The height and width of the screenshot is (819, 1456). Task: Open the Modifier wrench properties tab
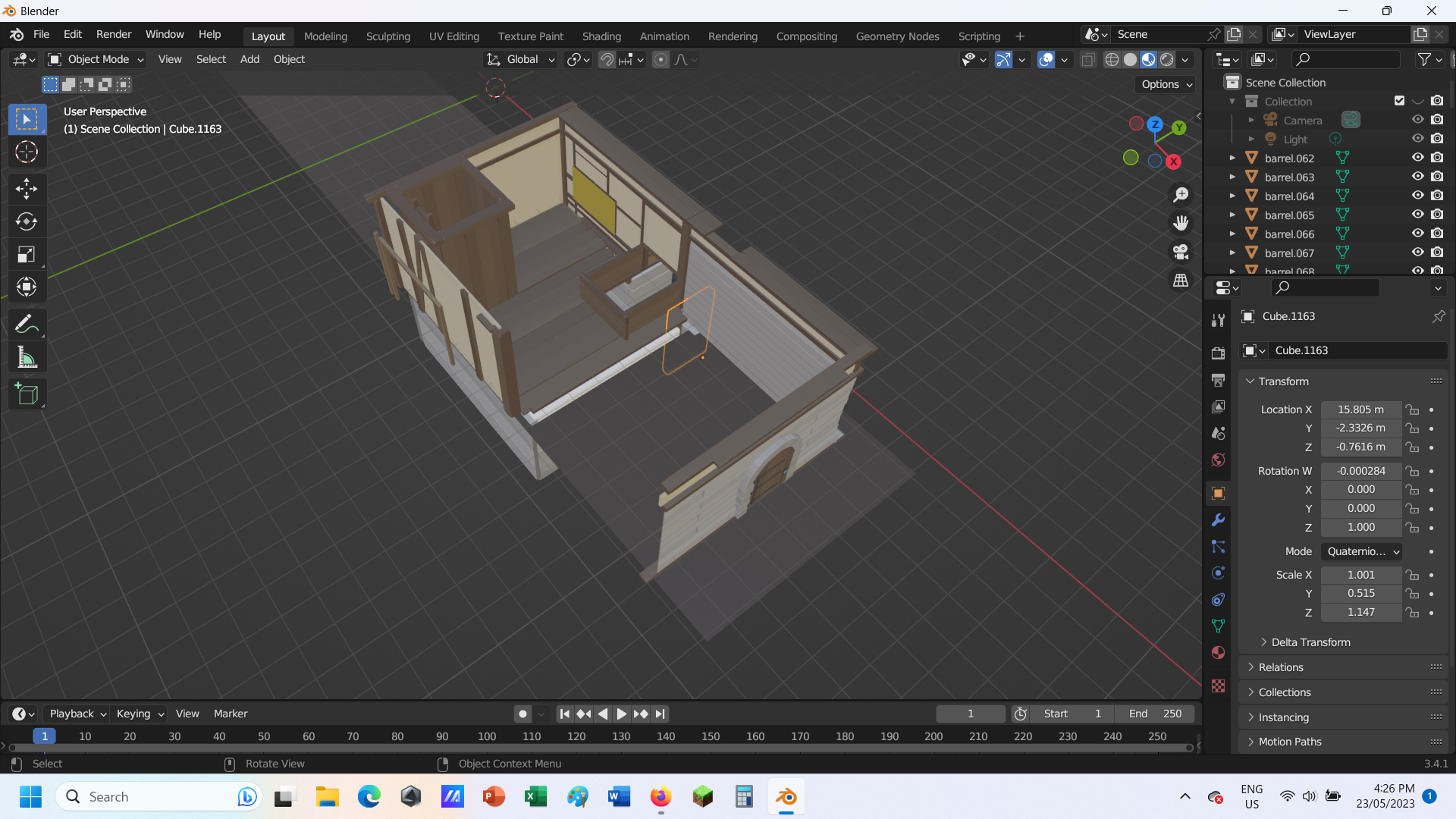click(1218, 520)
